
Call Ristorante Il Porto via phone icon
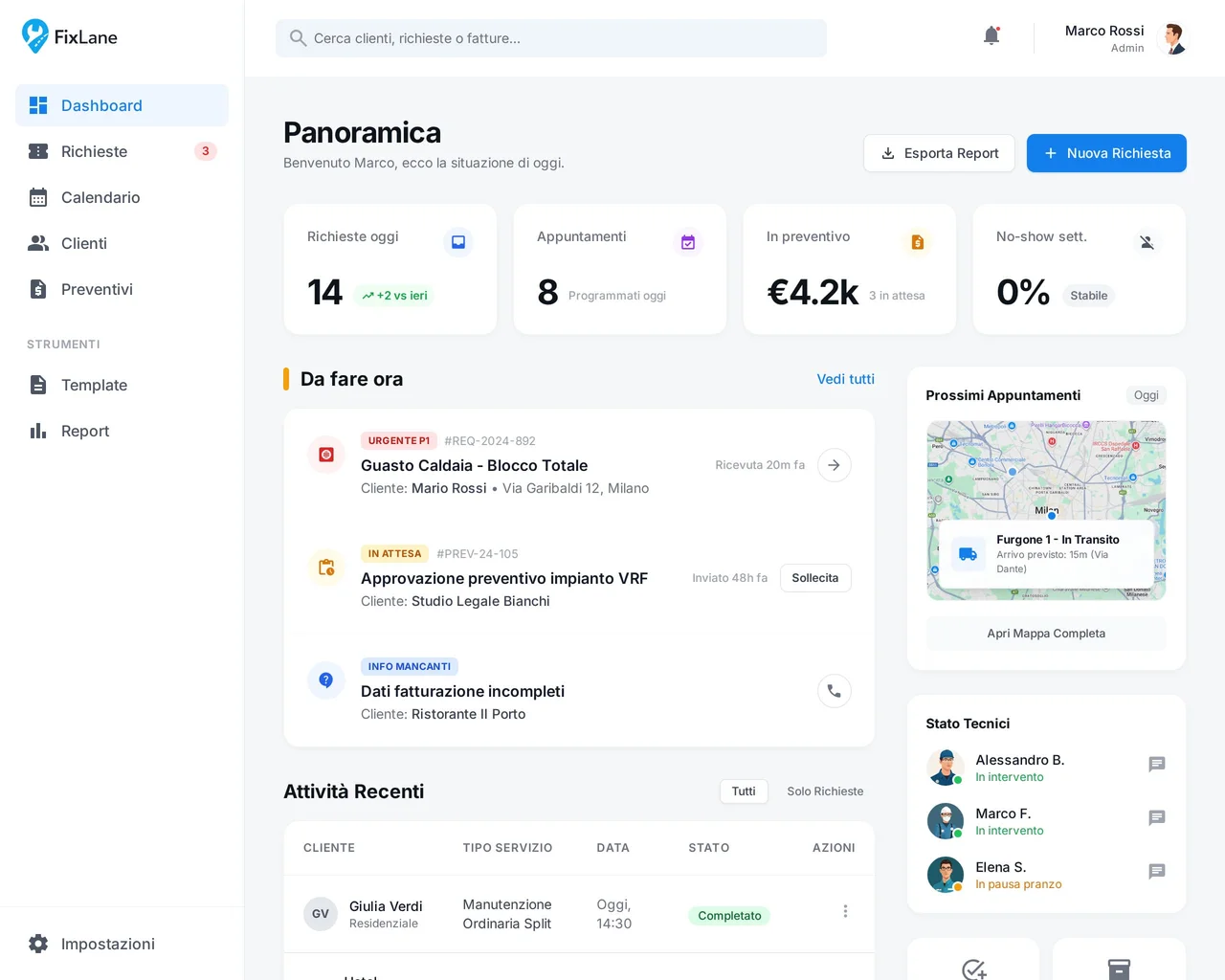pyautogui.click(x=834, y=691)
